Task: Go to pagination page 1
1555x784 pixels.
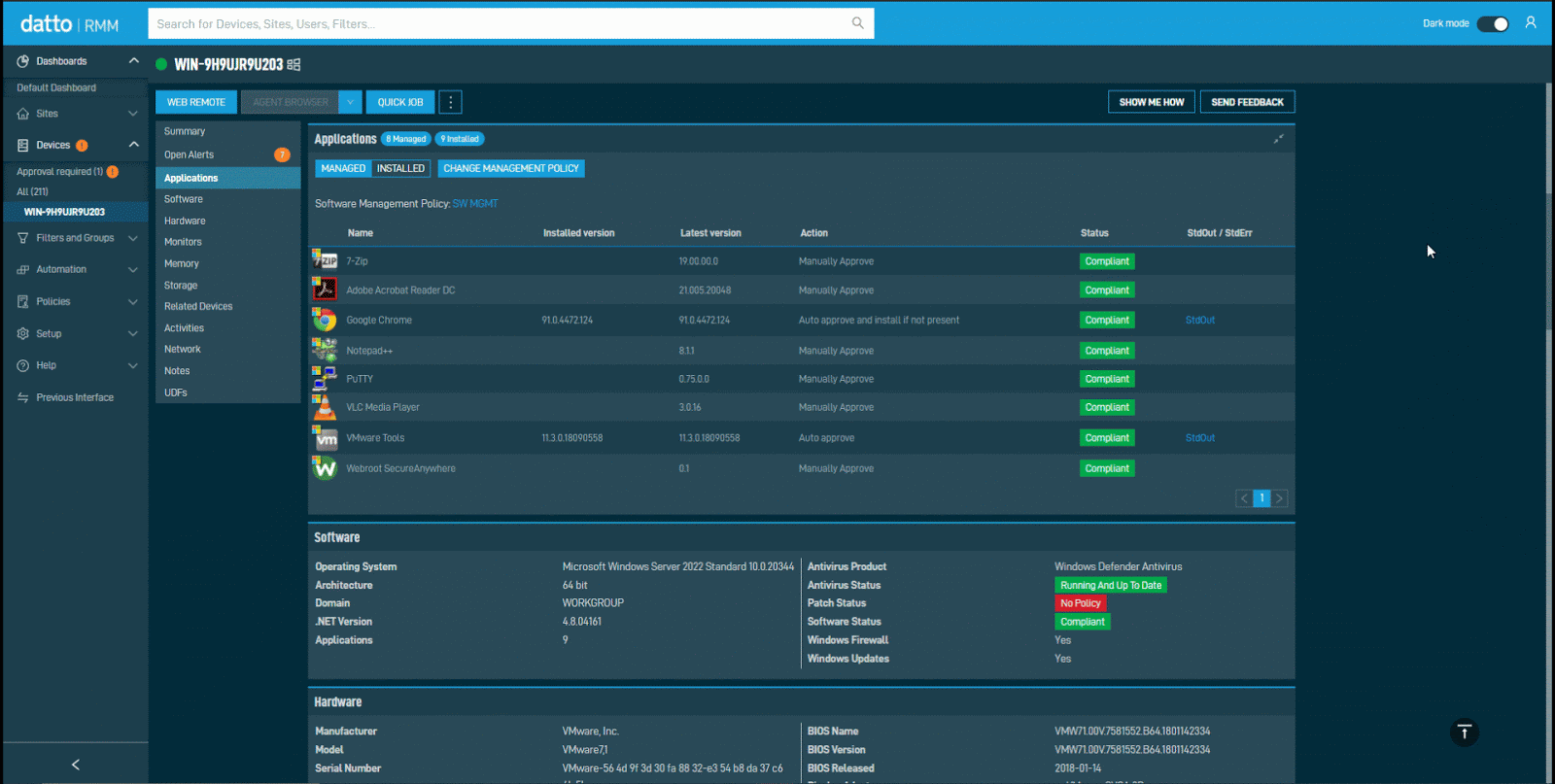Action: click(1261, 498)
